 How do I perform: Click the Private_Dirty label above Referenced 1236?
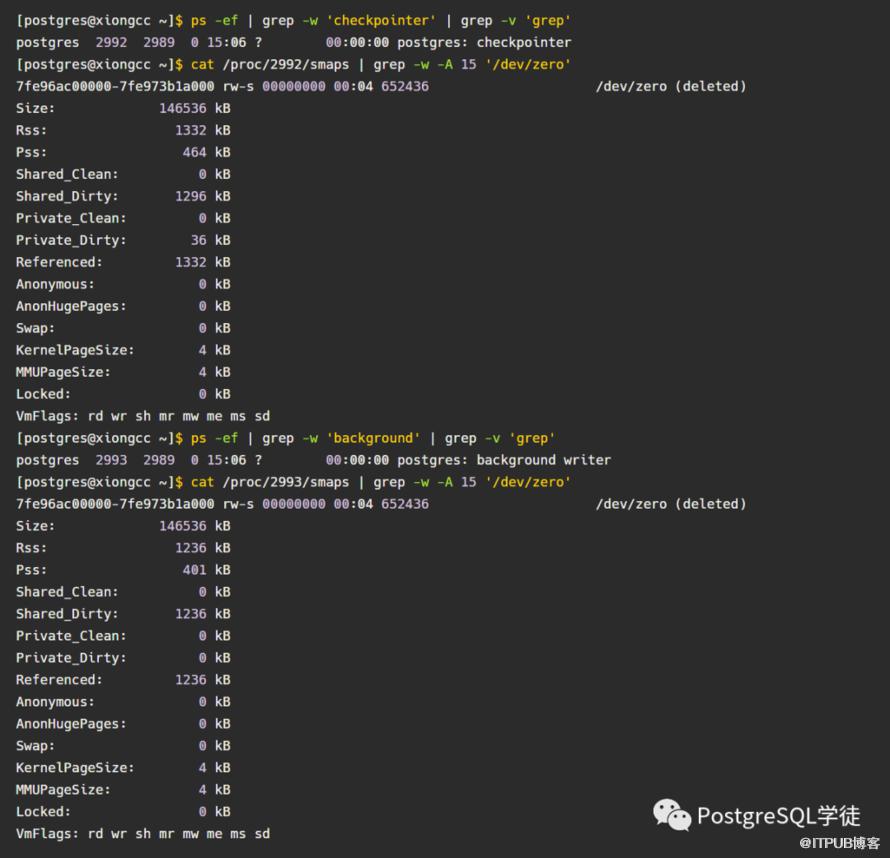[71, 658]
